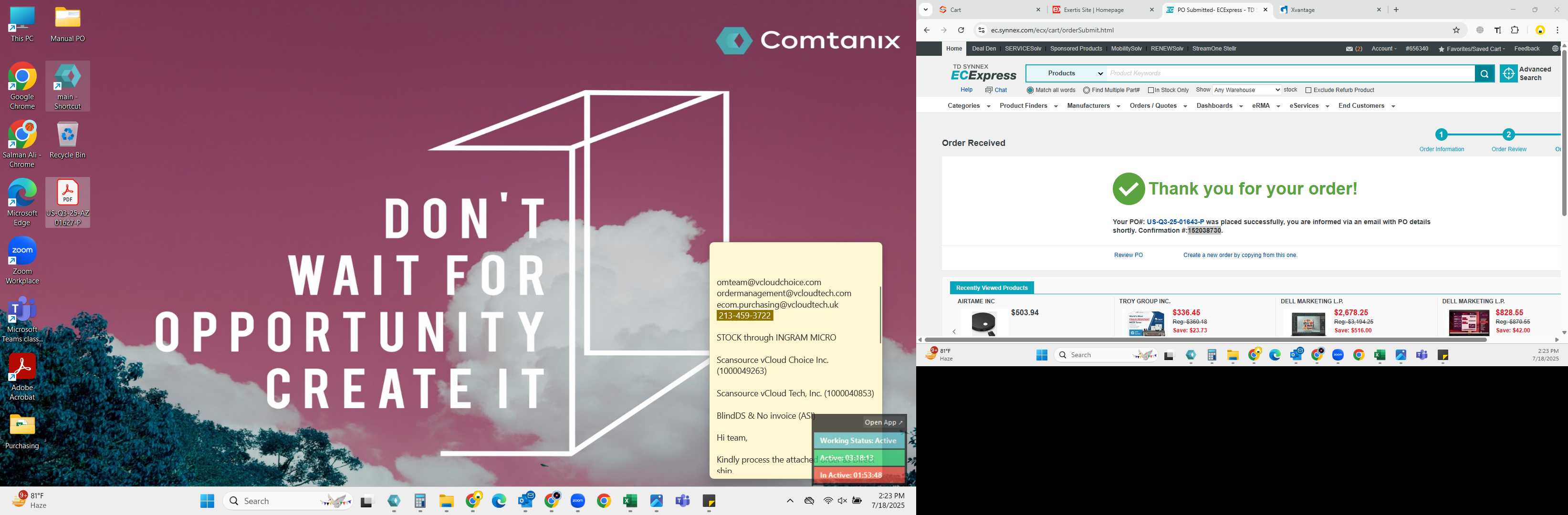Open Sponsored Products nav item
This screenshot has width=1568, height=515.
1076,49
